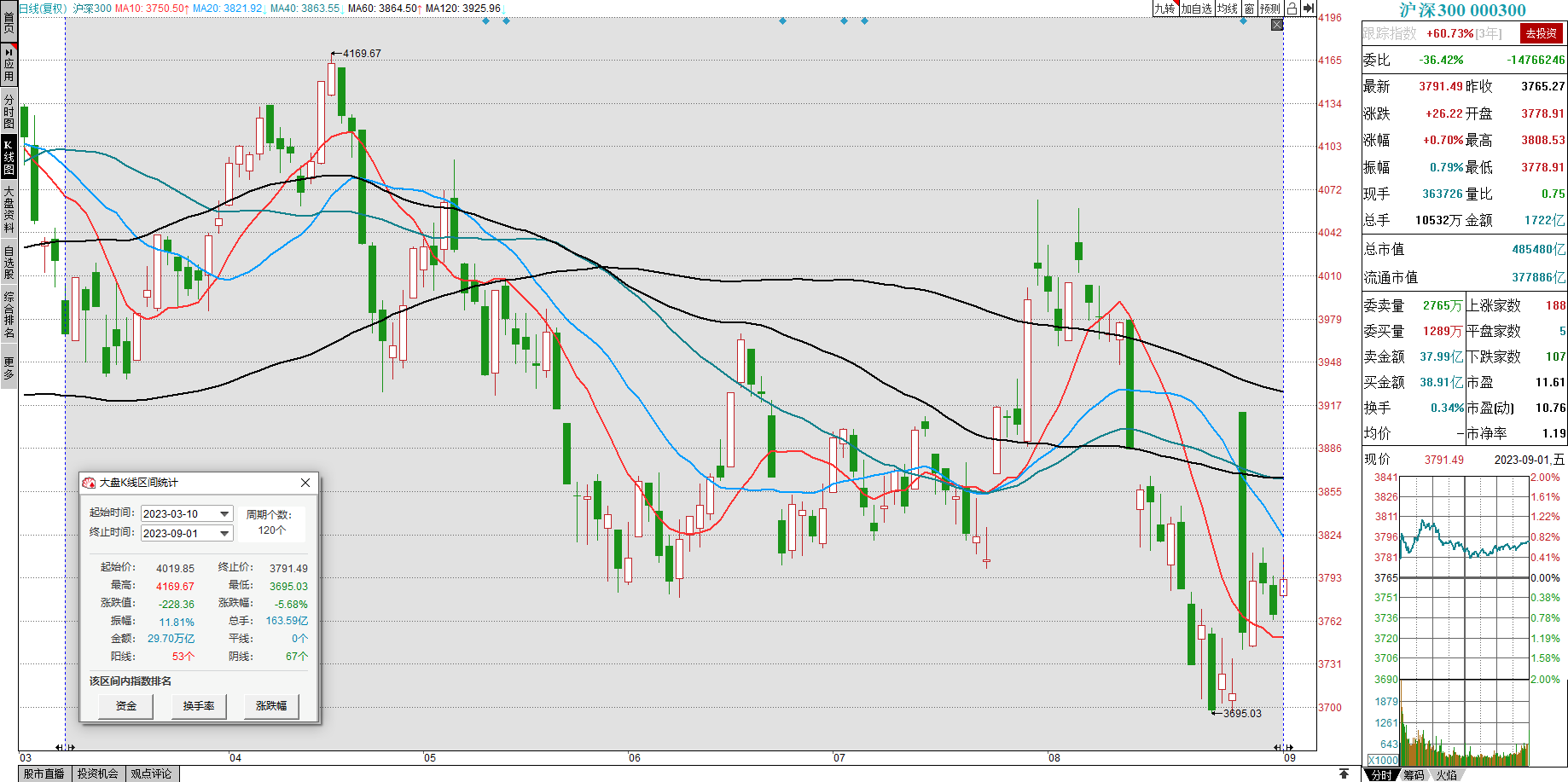The width and height of the screenshot is (1568, 782).
Task: Toggle the 窗 window layout button
Action: [x=1249, y=9]
